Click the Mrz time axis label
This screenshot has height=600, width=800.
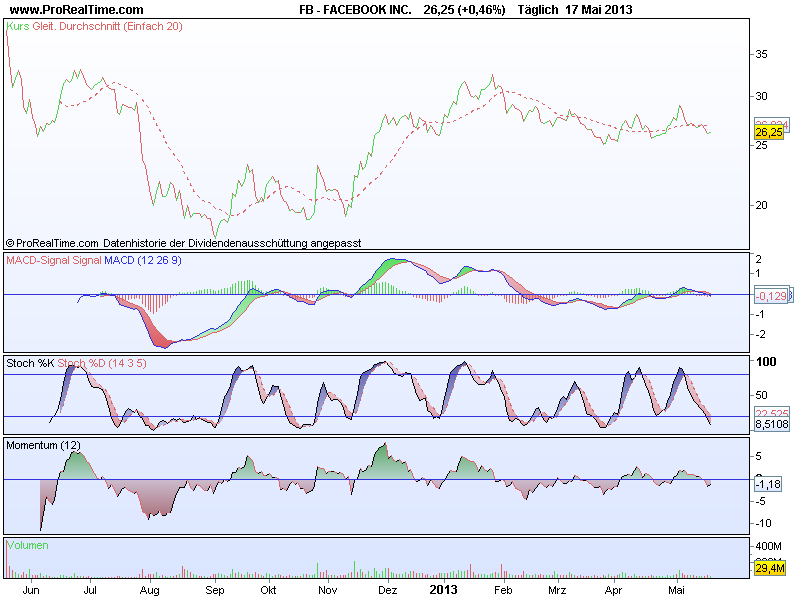[557, 590]
